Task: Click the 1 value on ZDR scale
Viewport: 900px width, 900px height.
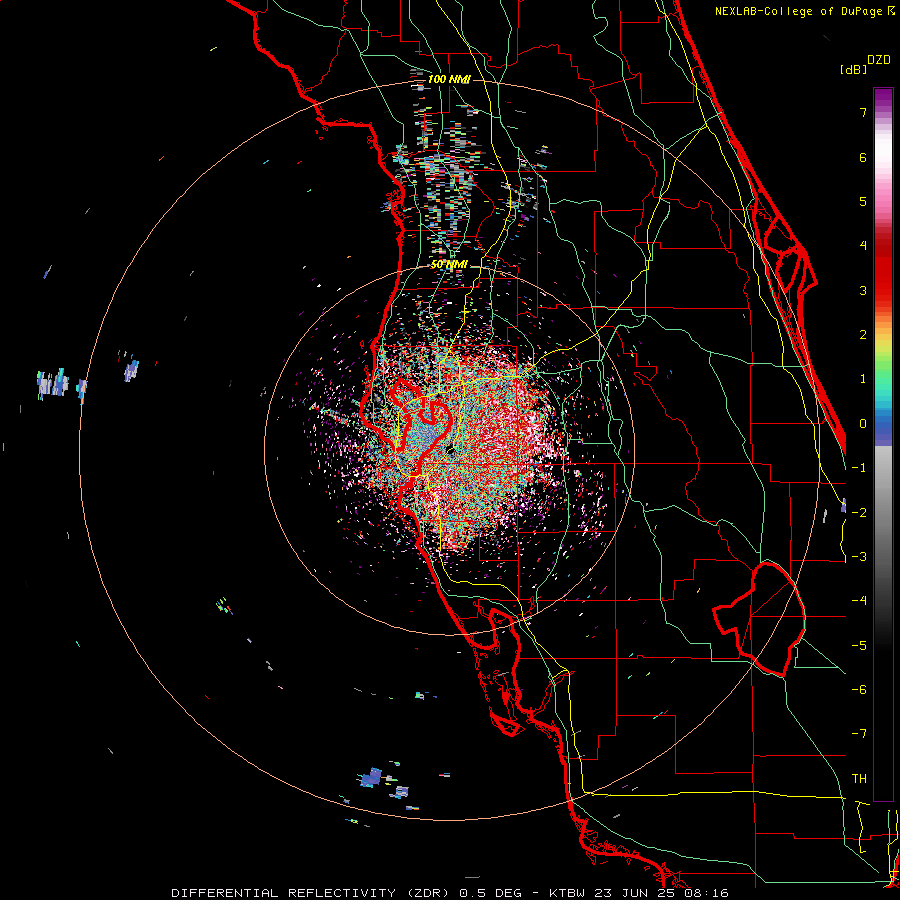Action: 863,379
